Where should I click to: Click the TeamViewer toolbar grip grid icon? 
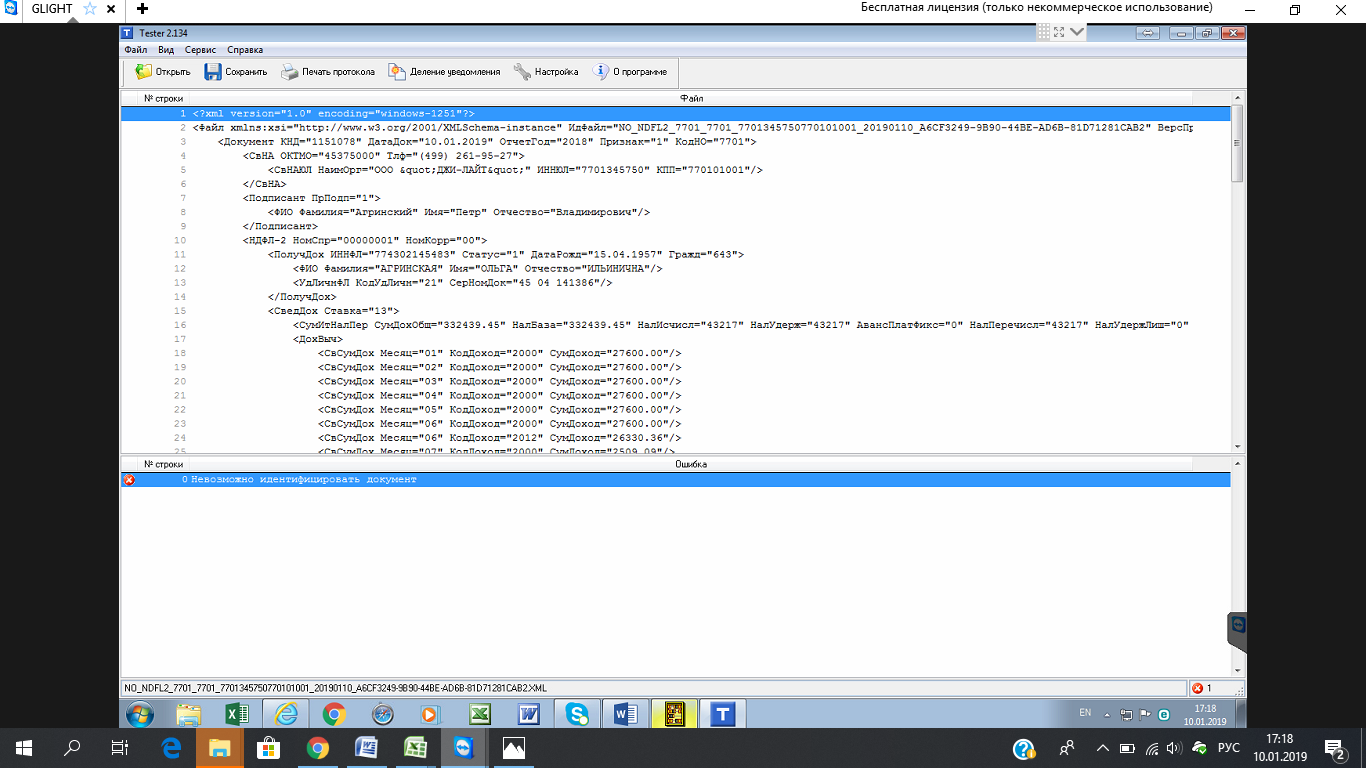pos(1042,32)
